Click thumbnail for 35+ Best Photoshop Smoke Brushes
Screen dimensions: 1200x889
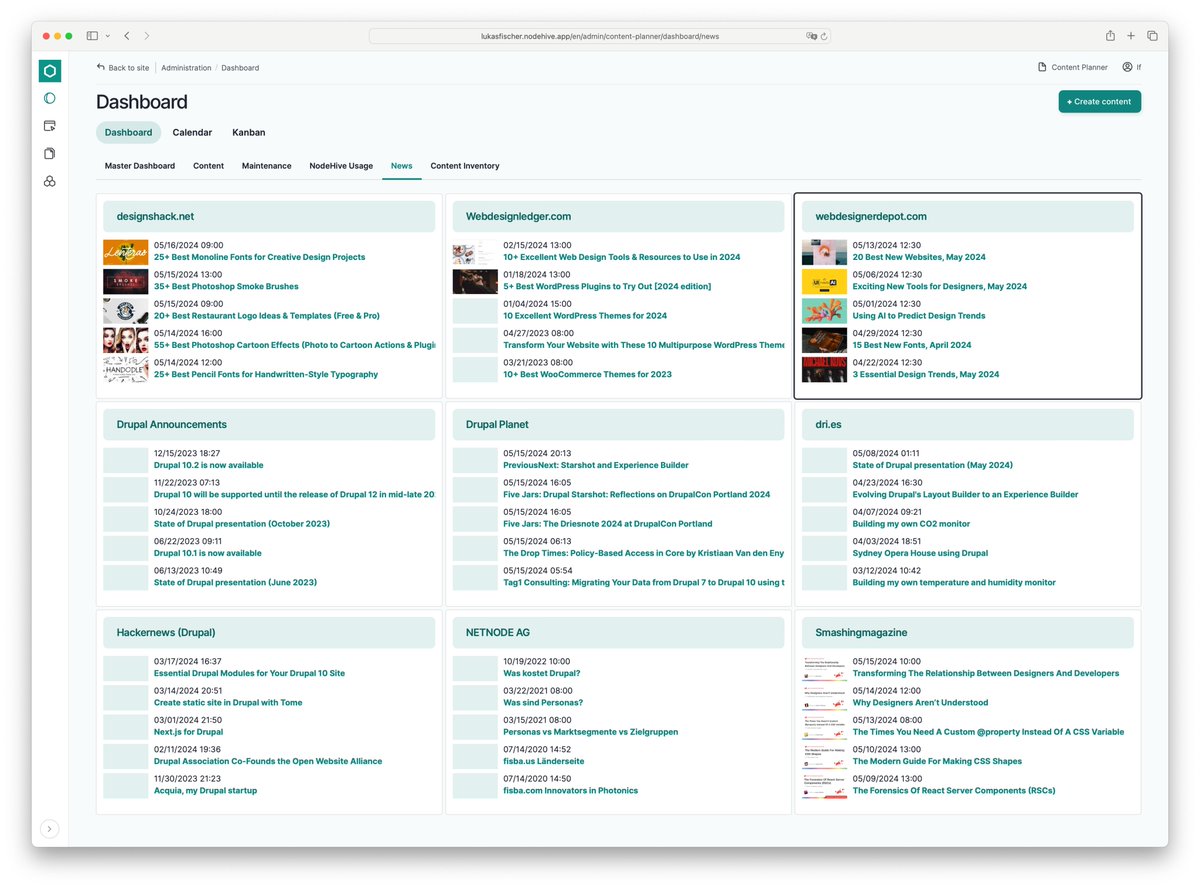tap(125, 281)
